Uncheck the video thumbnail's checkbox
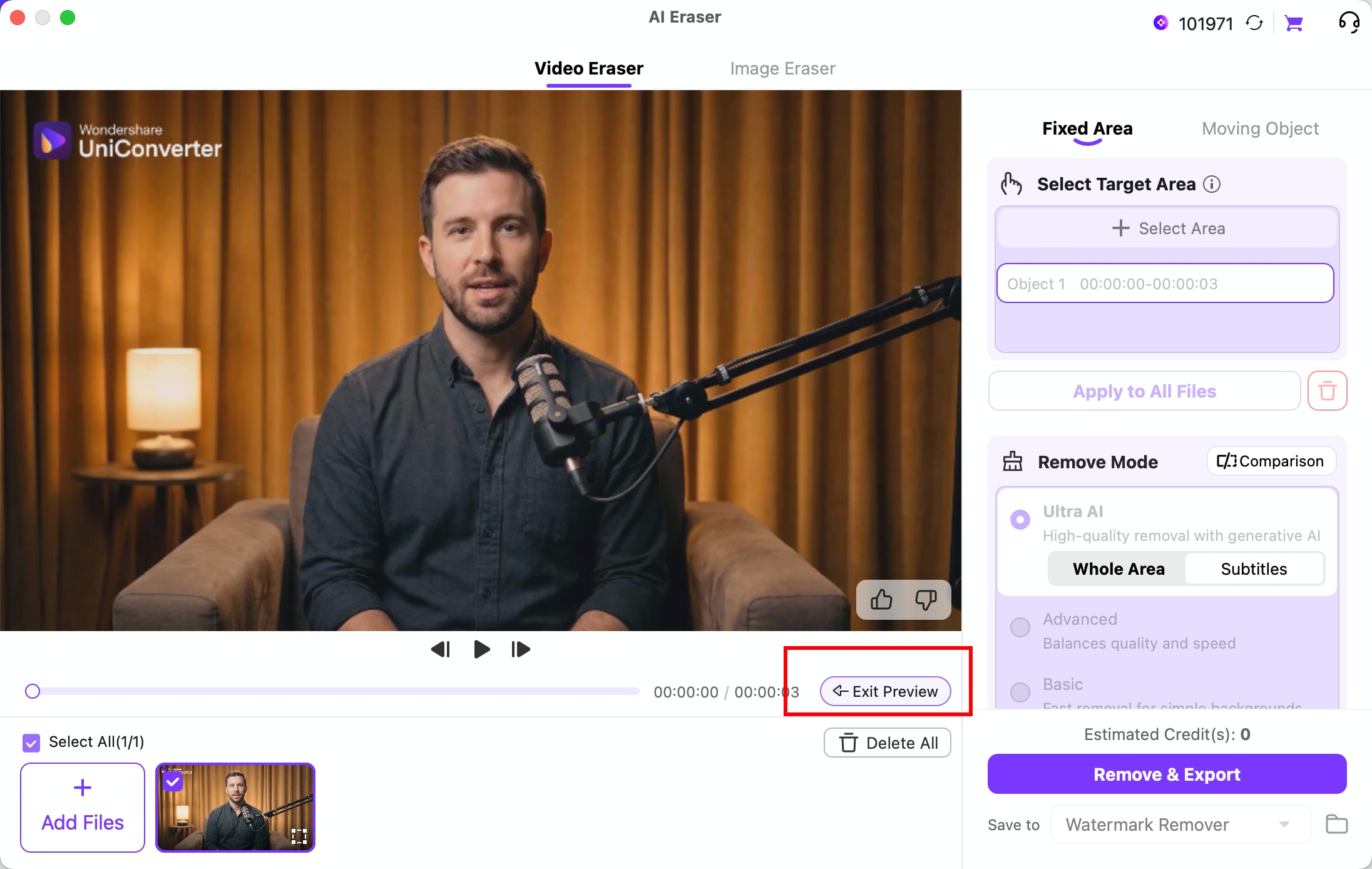This screenshot has height=869, width=1372. click(x=173, y=781)
